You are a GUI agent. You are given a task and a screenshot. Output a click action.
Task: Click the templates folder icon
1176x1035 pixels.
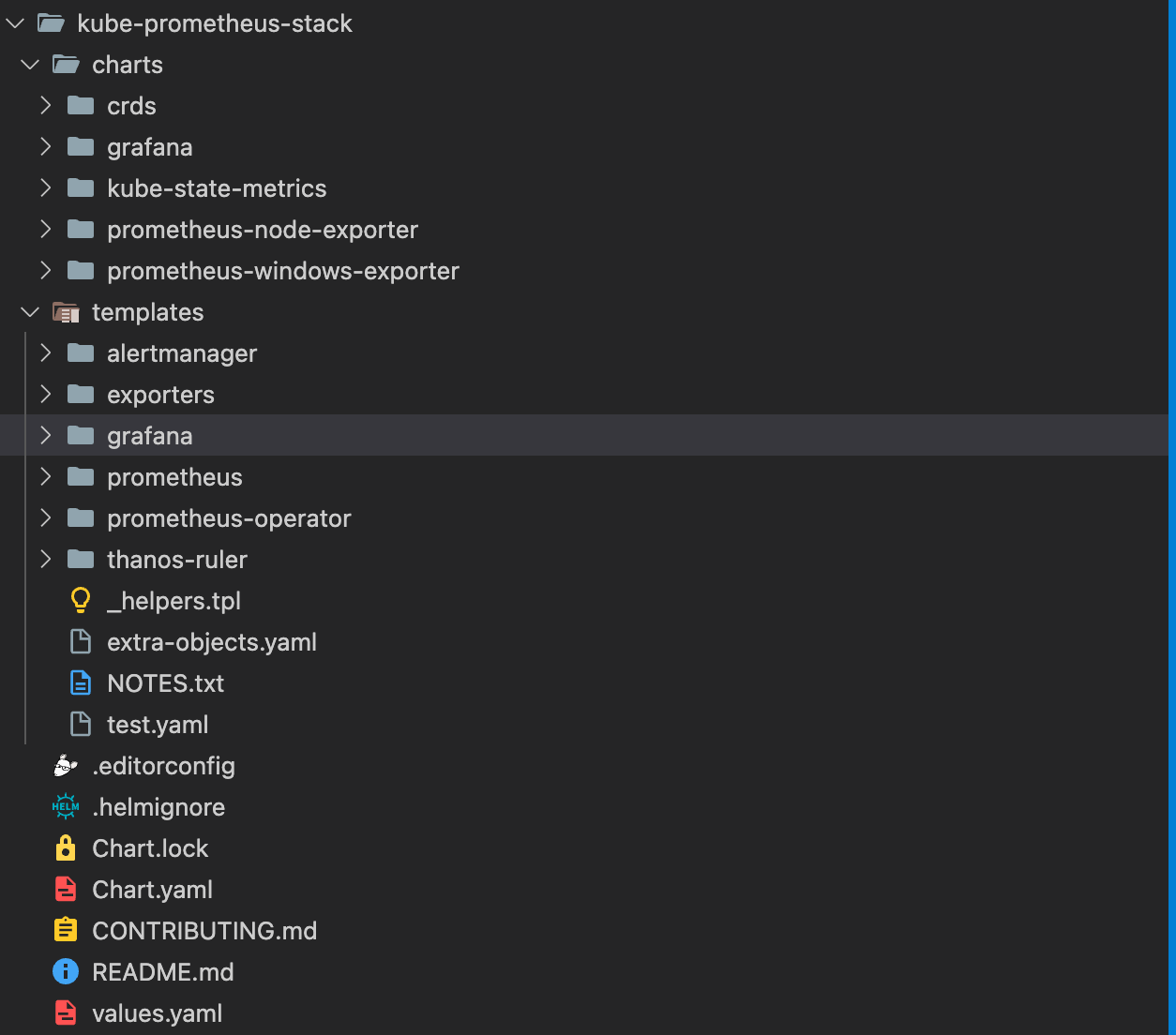point(66,312)
